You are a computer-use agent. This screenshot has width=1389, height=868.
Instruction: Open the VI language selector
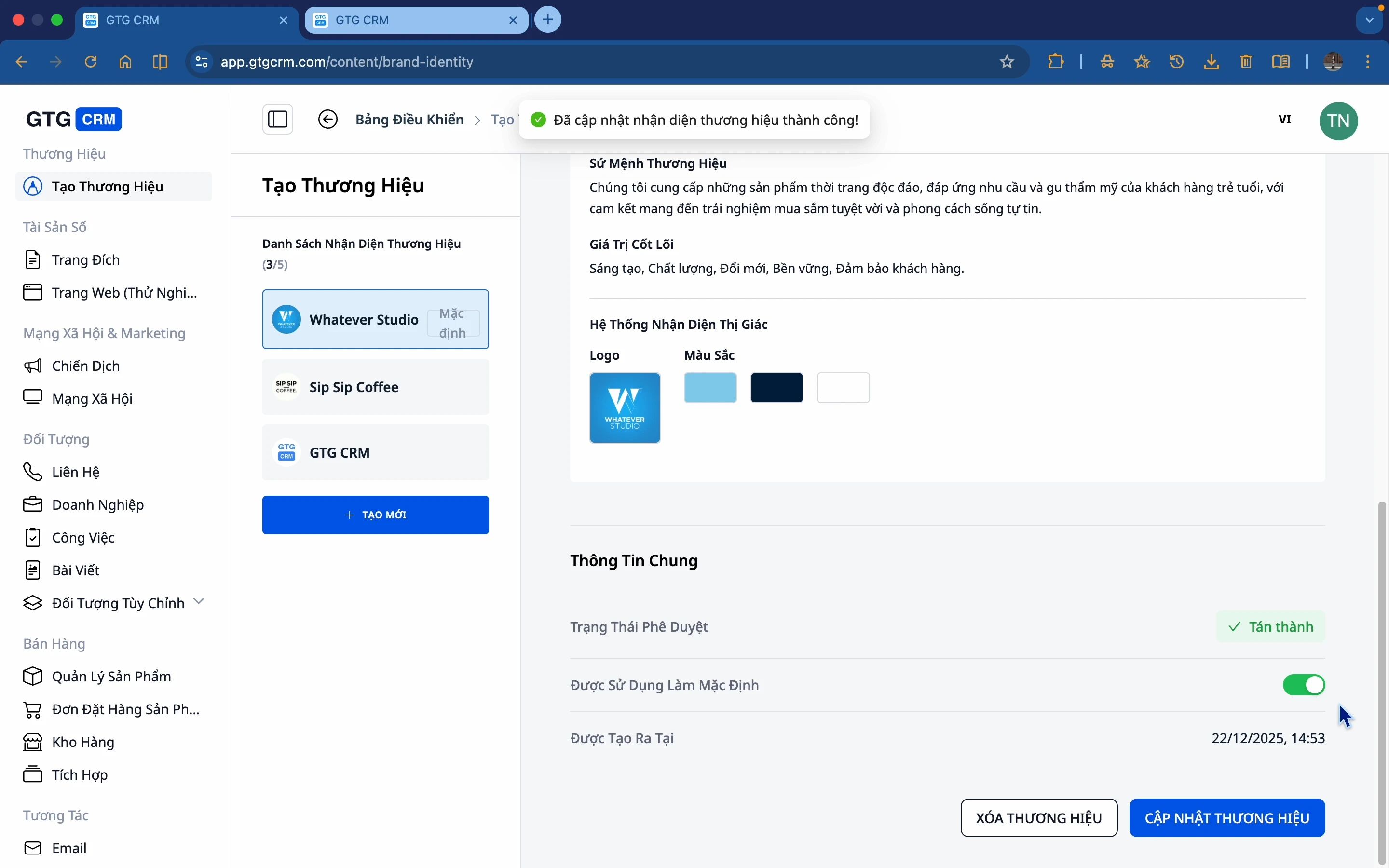[1285, 120]
